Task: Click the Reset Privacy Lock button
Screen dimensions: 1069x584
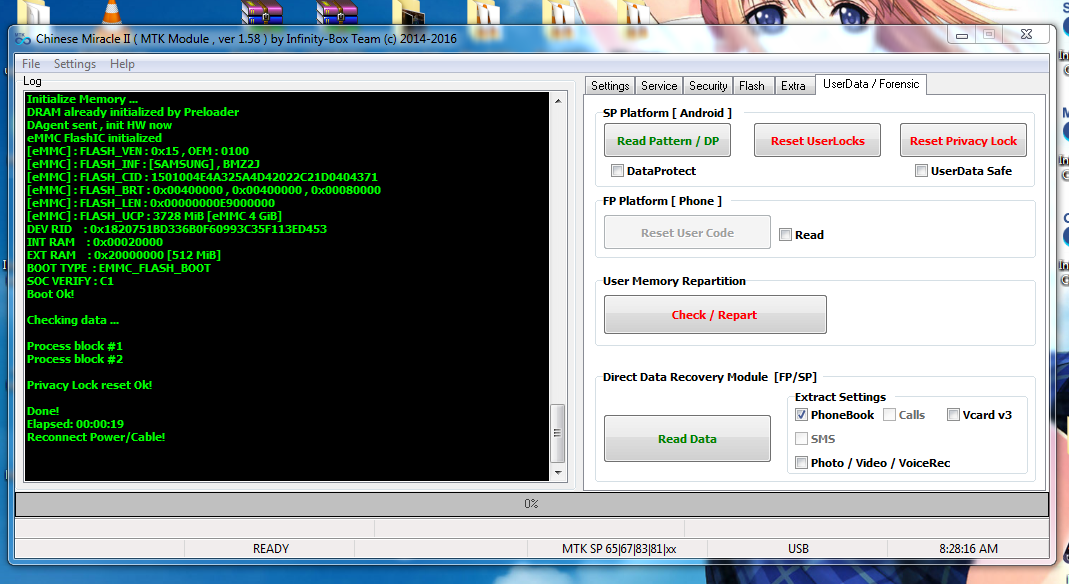Action: pyautogui.click(x=963, y=140)
